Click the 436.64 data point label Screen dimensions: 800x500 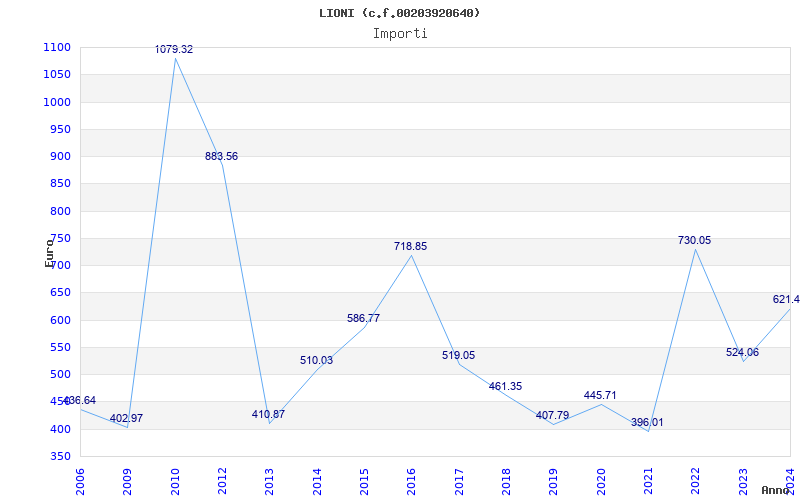click(x=79, y=401)
